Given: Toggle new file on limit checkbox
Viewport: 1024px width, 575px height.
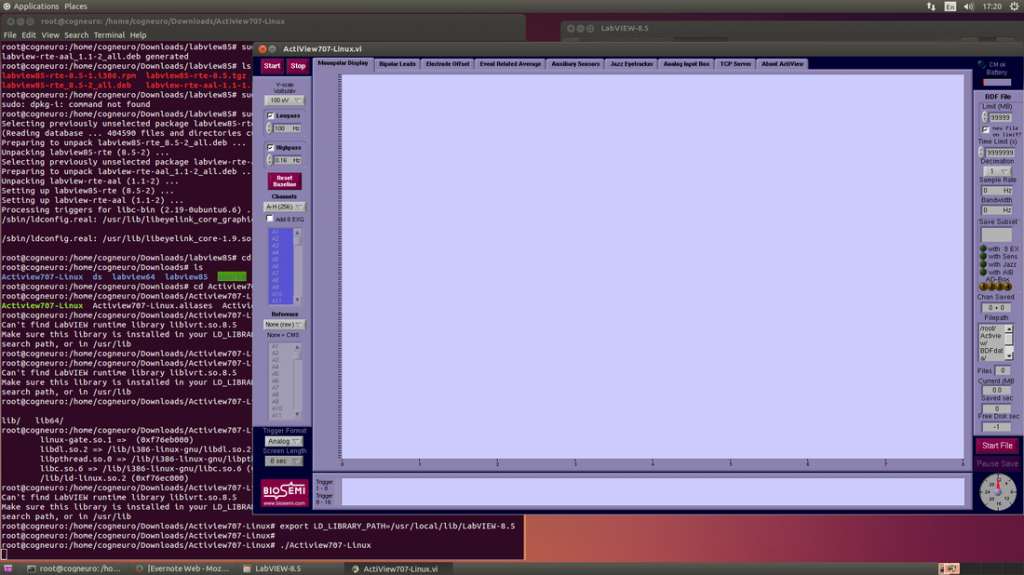Looking at the screenshot, I should [x=985, y=129].
